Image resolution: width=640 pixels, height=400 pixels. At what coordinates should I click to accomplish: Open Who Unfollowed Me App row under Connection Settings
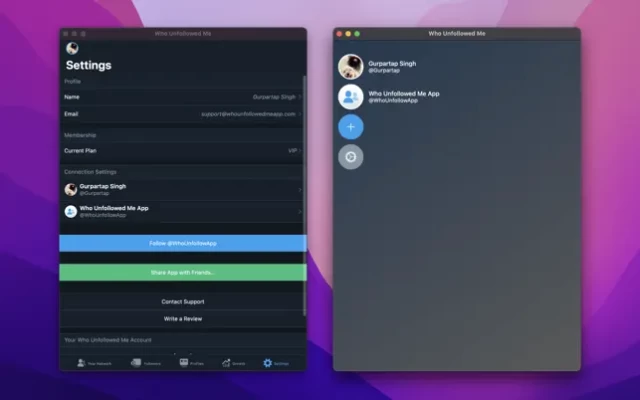[x=182, y=211]
